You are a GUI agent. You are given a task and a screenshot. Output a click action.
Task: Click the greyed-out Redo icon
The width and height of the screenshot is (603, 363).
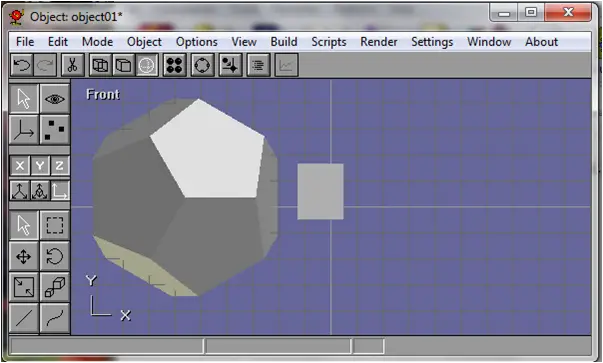[45, 65]
